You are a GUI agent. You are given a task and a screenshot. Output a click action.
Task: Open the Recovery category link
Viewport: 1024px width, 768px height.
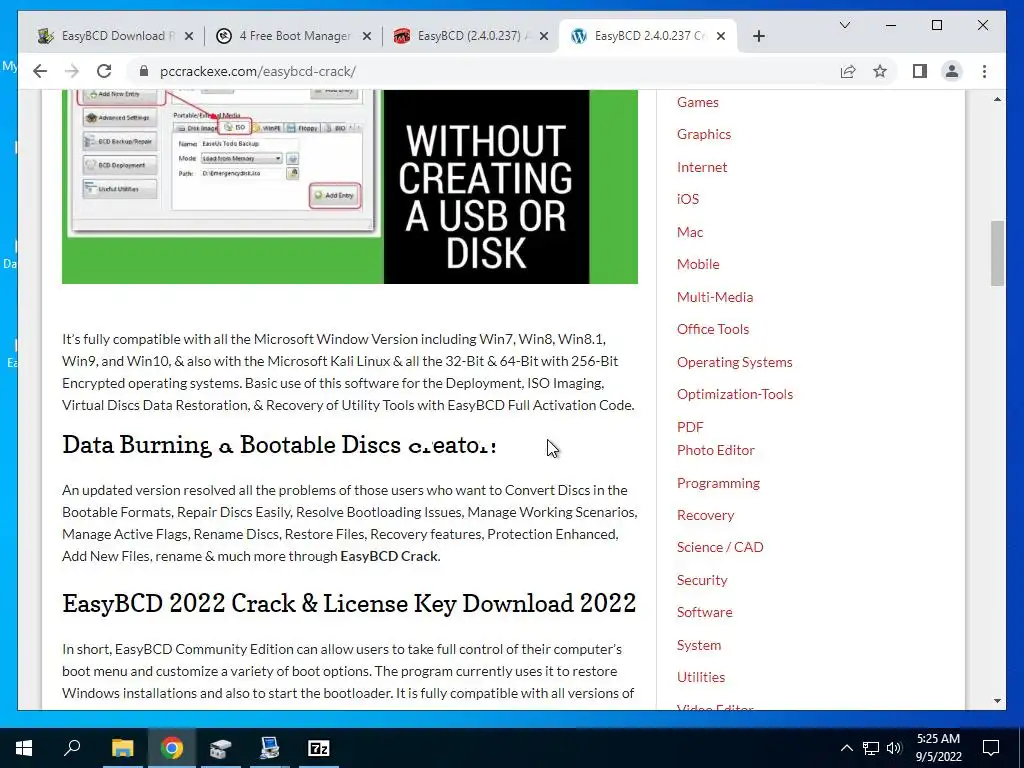tap(705, 515)
